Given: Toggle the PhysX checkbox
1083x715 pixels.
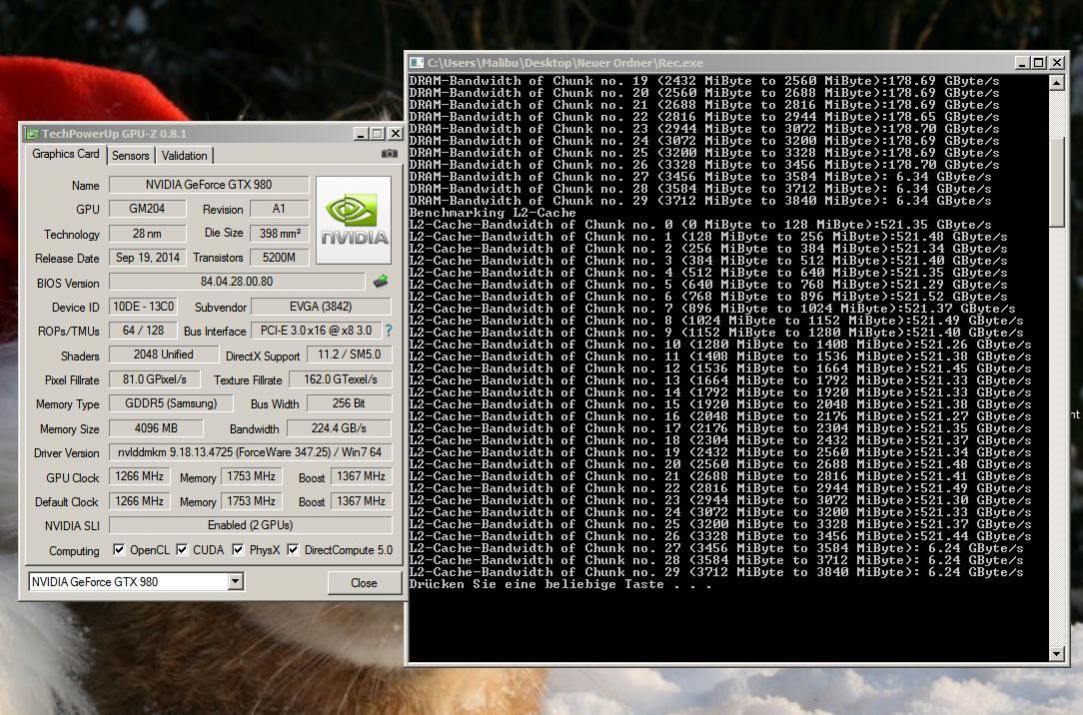Looking at the screenshot, I should (x=238, y=550).
